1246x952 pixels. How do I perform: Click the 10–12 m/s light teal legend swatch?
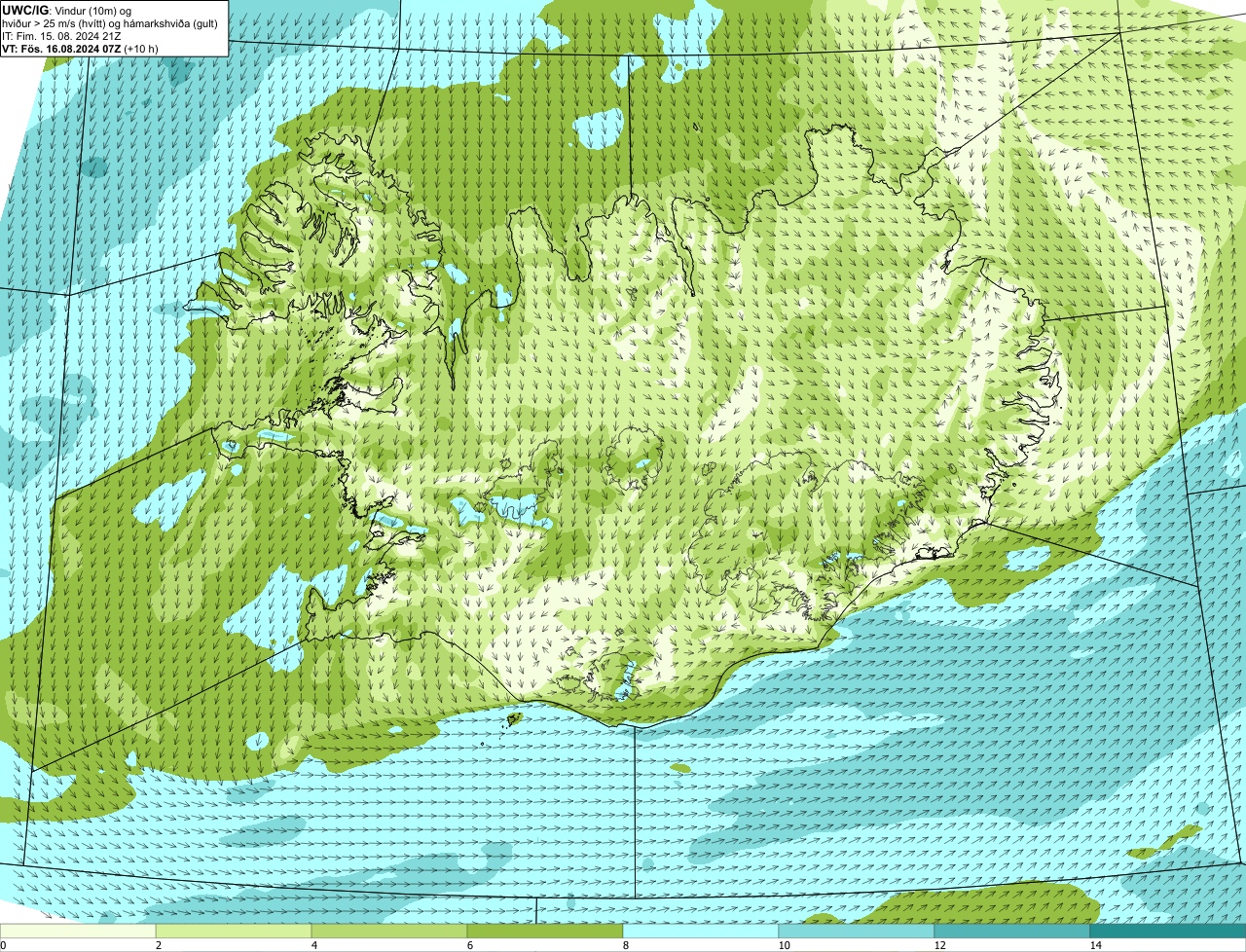(x=857, y=931)
